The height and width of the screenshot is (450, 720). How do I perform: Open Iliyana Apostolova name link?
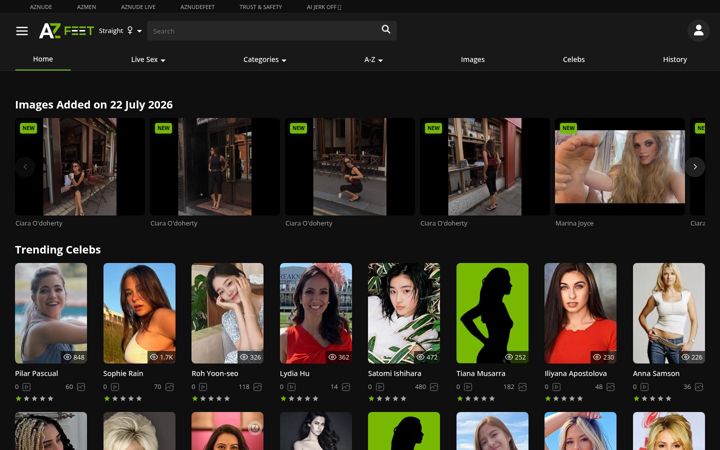coord(575,373)
